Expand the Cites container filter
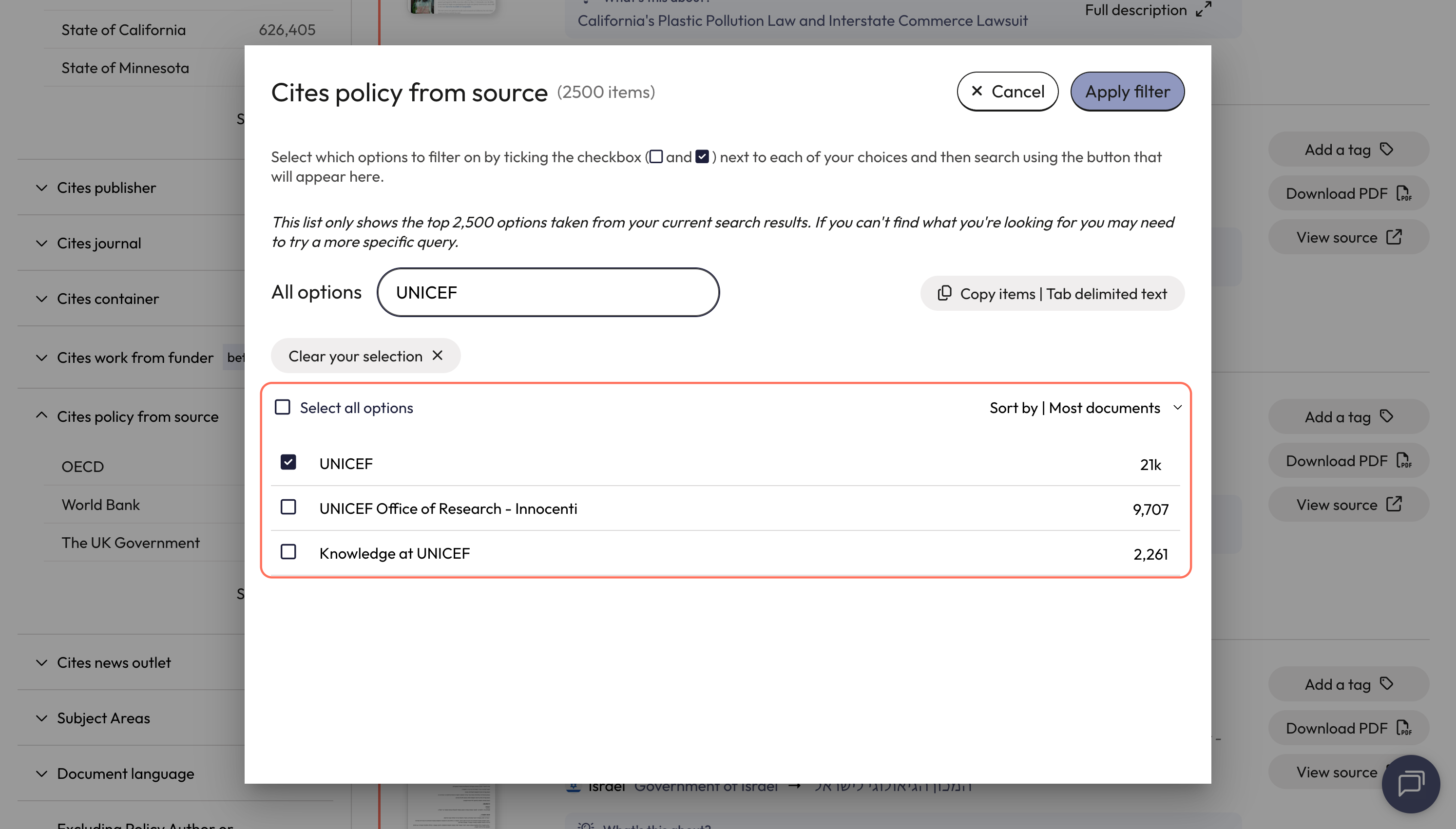Image resolution: width=1456 pixels, height=829 pixels. click(x=41, y=299)
